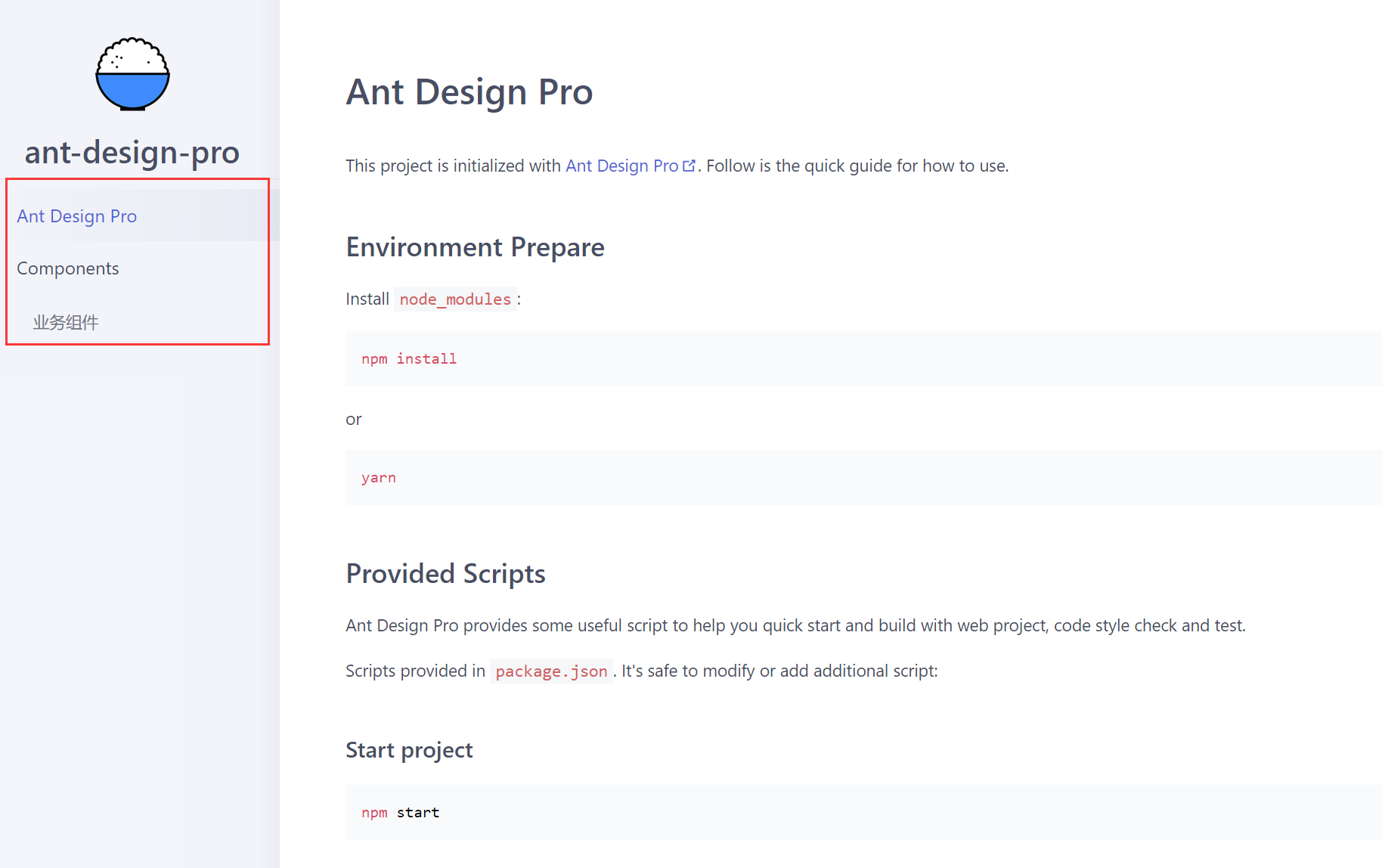
Task: Click the "Provided Scripts" heading
Action: (445, 573)
